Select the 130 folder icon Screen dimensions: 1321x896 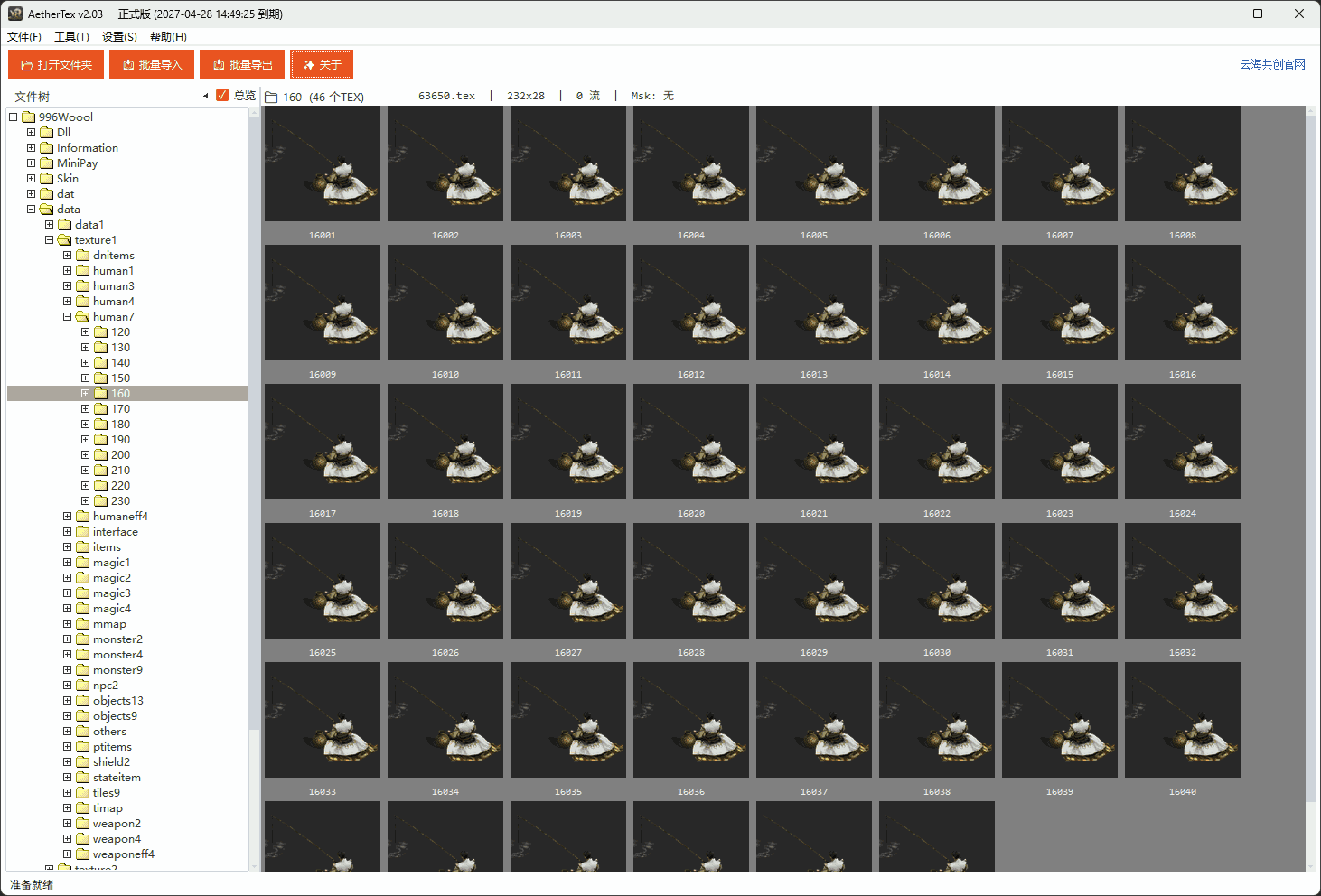100,347
